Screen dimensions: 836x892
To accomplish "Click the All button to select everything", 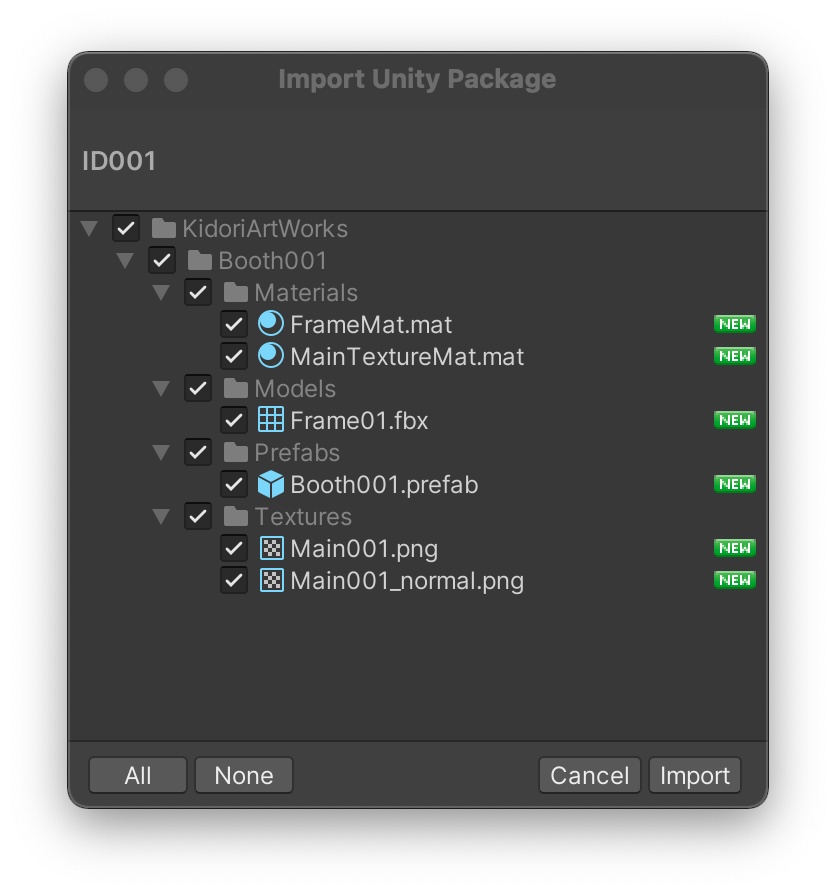I will click(x=138, y=775).
